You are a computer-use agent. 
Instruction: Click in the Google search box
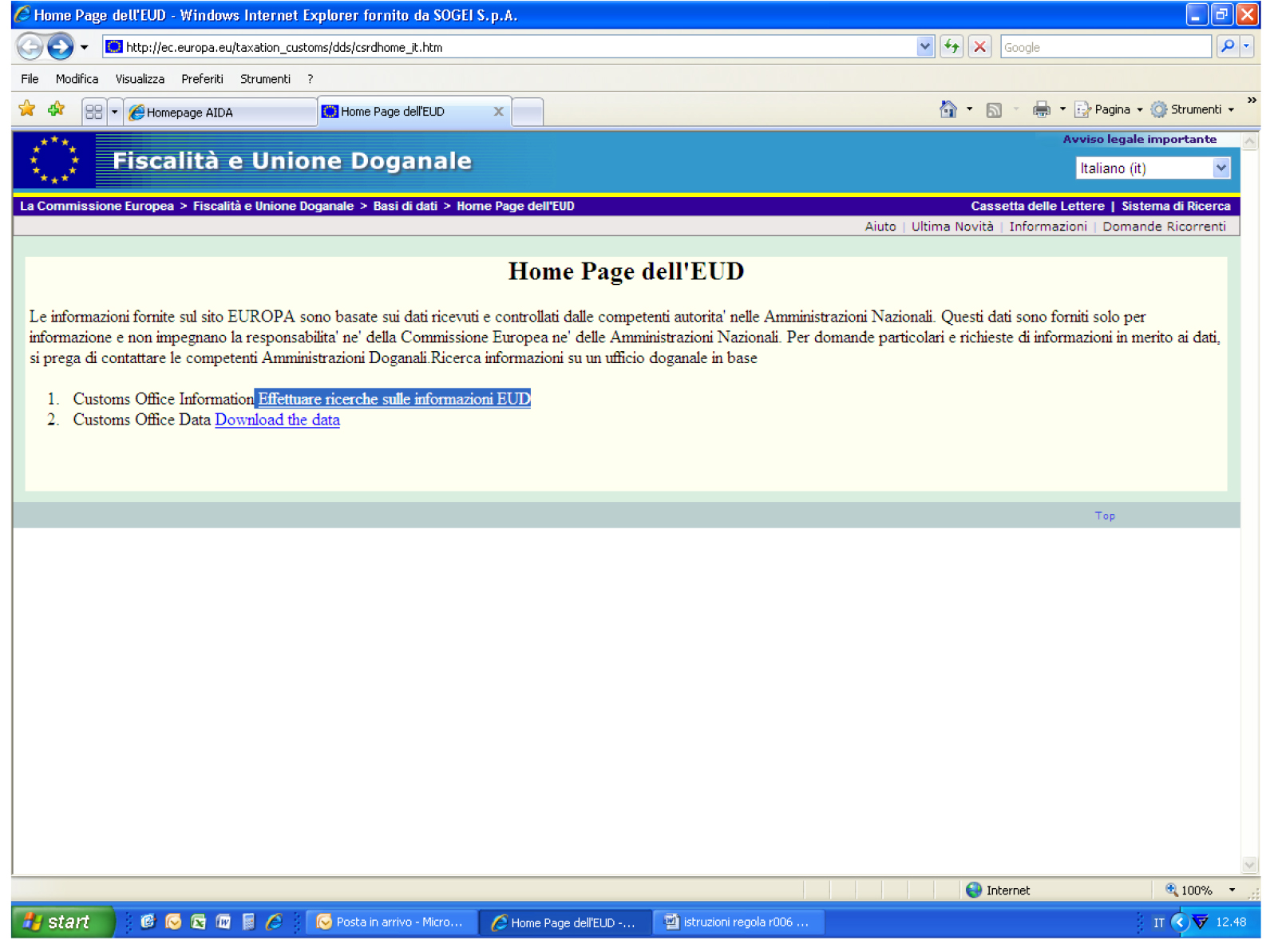1105,48
